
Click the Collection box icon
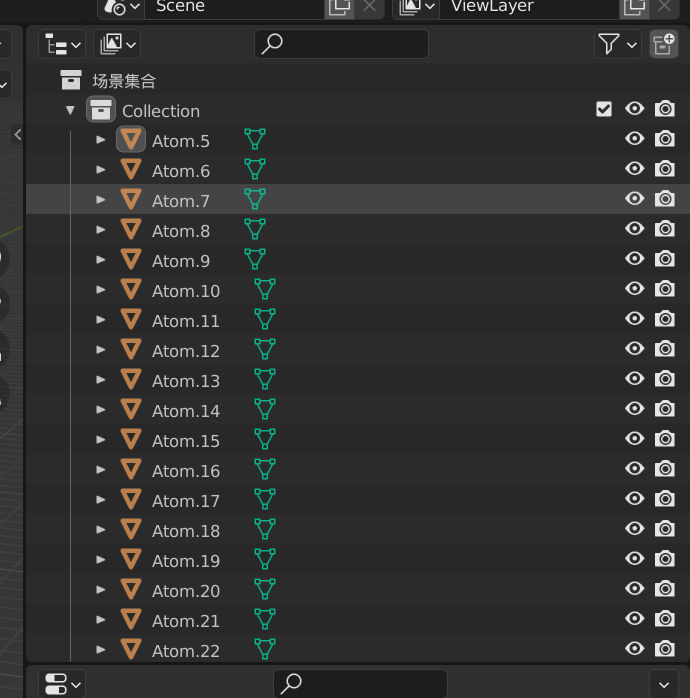click(101, 110)
